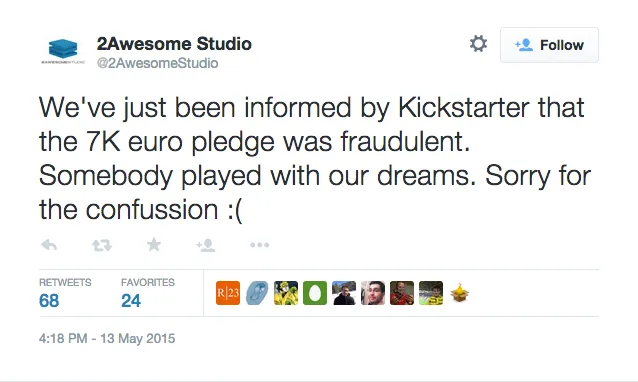
Task: Open the more options ellipsis
Action: click(x=260, y=245)
